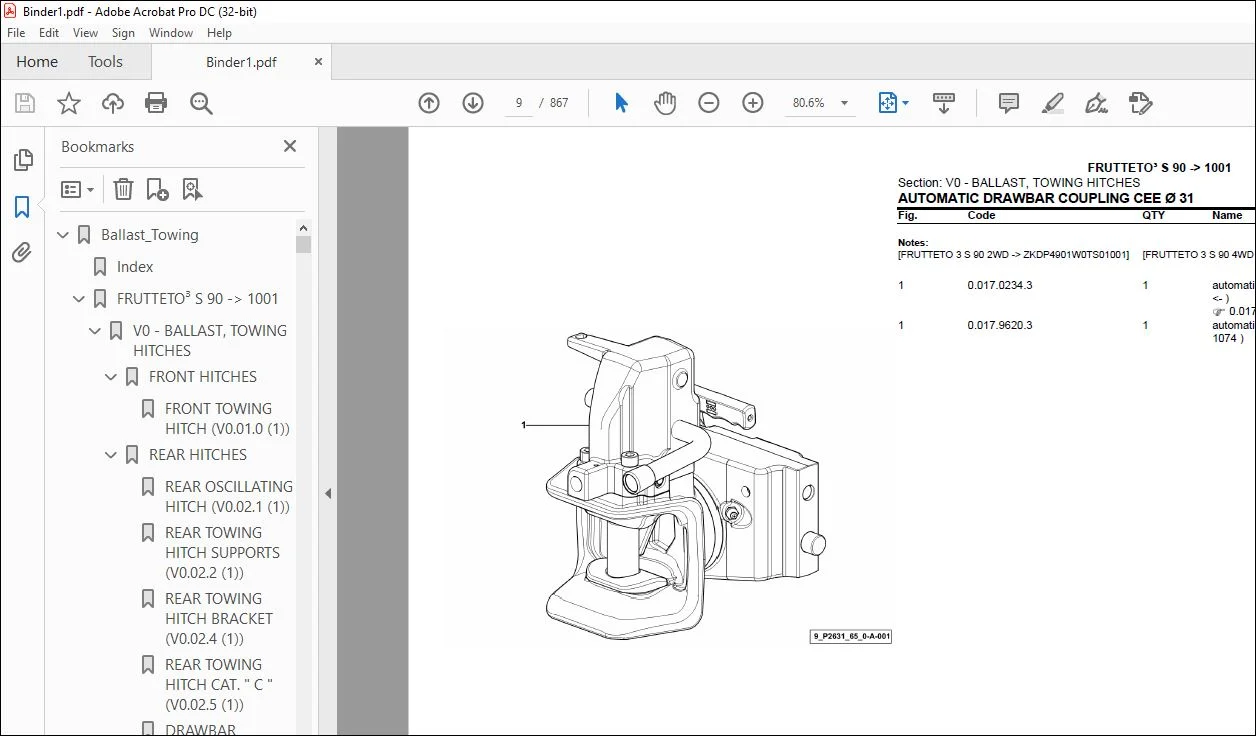The image size is (1256, 736).
Task: Open the Window menu
Action: pos(171,33)
